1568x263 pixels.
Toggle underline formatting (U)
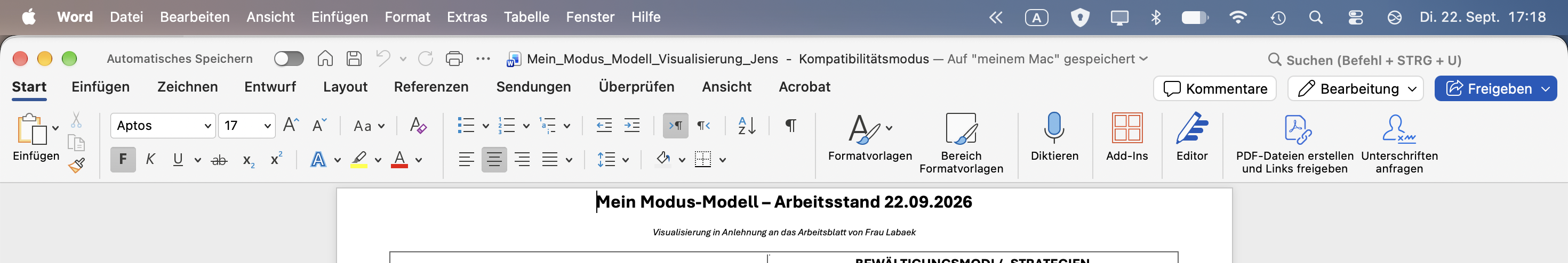178,160
